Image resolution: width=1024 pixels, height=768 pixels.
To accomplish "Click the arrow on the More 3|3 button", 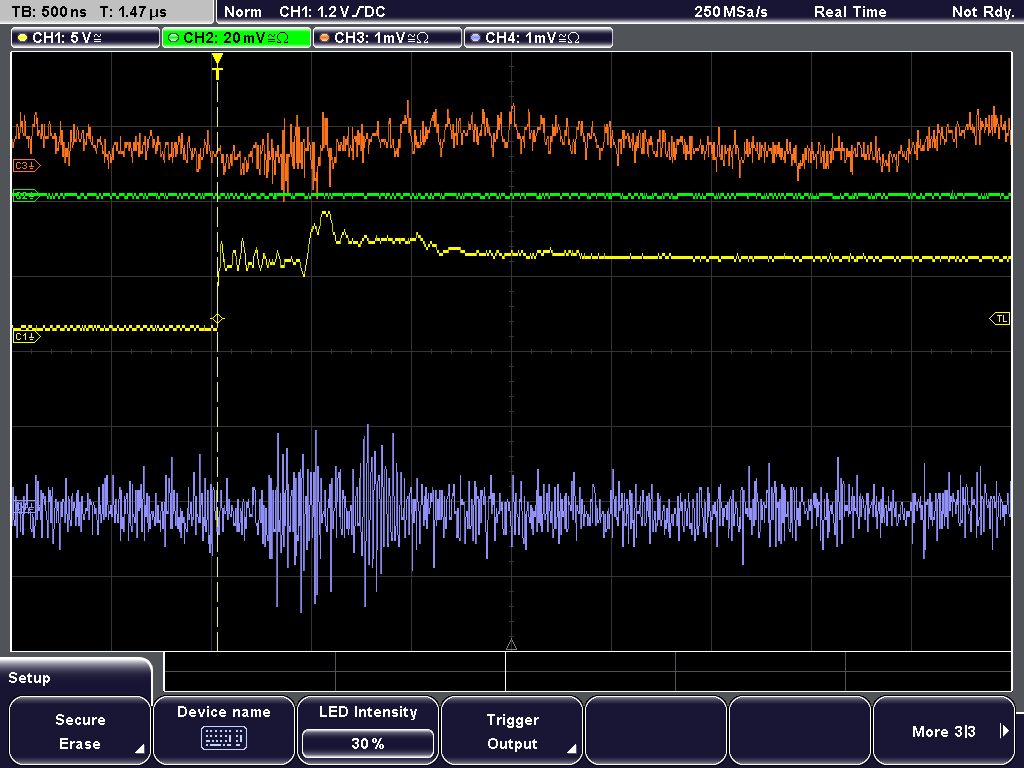I will point(1004,731).
